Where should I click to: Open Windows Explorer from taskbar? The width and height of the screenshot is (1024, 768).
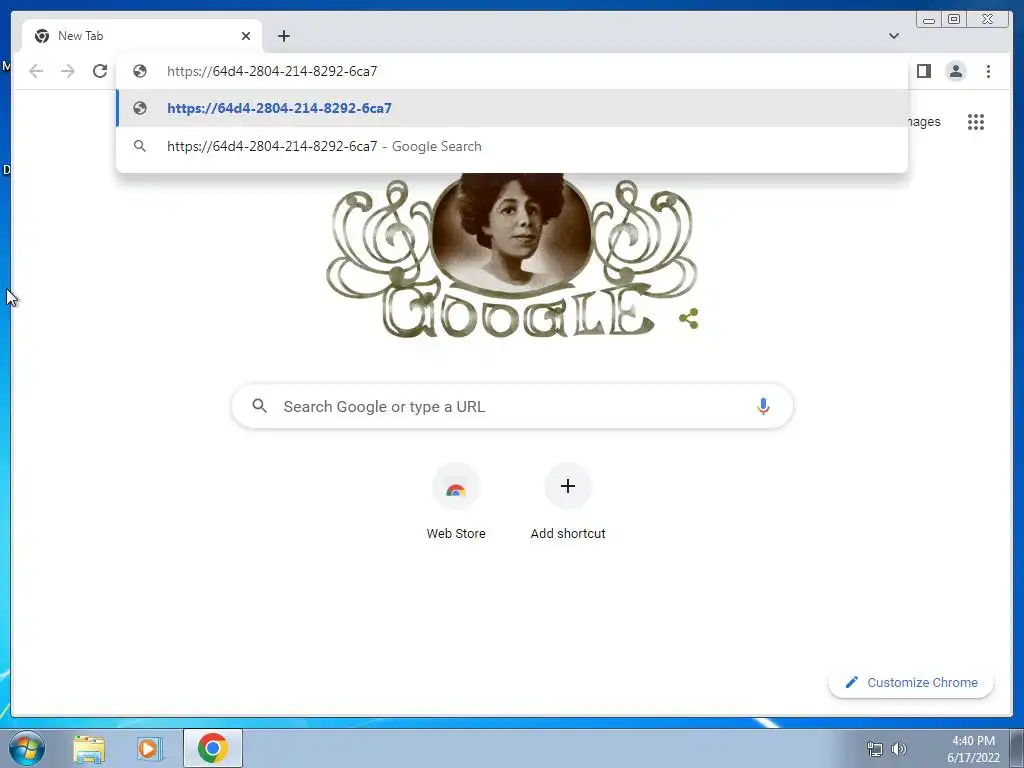pyautogui.click(x=89, y=748)
